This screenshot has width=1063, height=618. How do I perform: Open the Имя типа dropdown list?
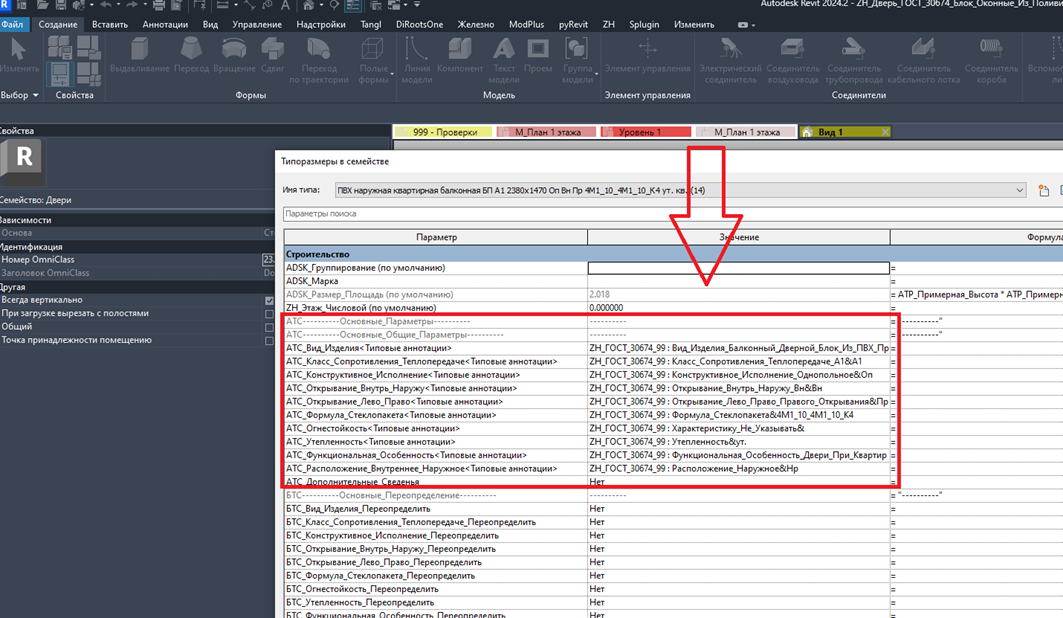[1019, 190]
